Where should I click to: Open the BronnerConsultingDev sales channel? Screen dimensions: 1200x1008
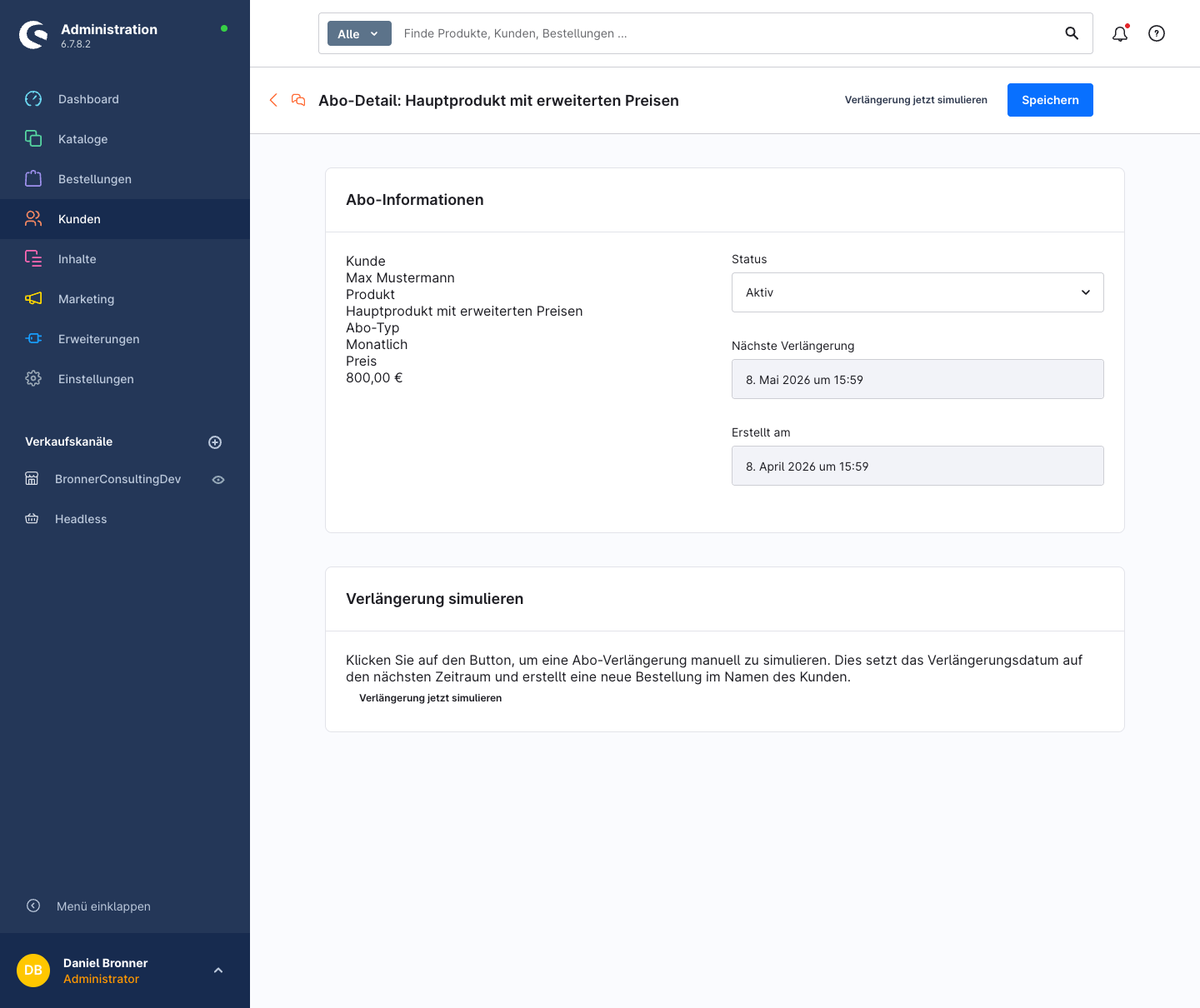click(x=117, y=479)
